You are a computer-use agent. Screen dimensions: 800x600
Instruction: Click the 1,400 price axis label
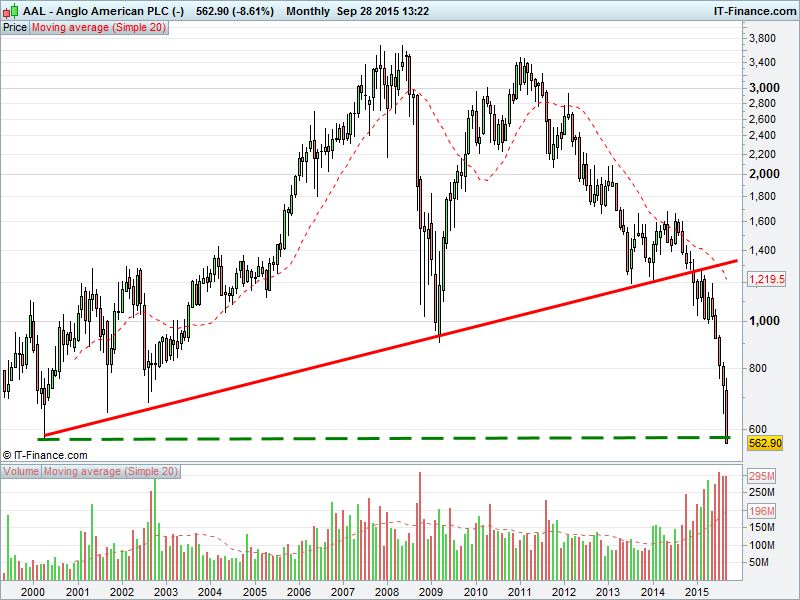point(762,251)
